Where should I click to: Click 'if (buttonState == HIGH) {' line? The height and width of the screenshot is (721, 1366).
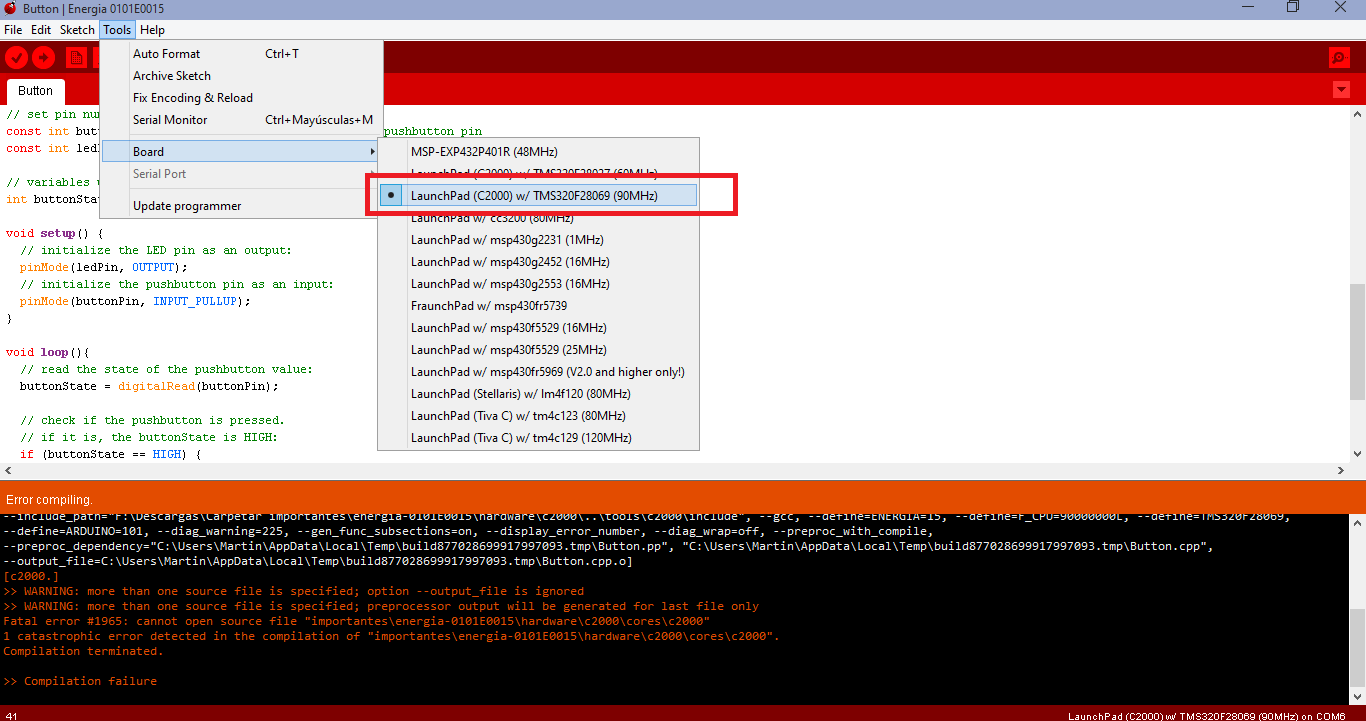coord(110,454)
